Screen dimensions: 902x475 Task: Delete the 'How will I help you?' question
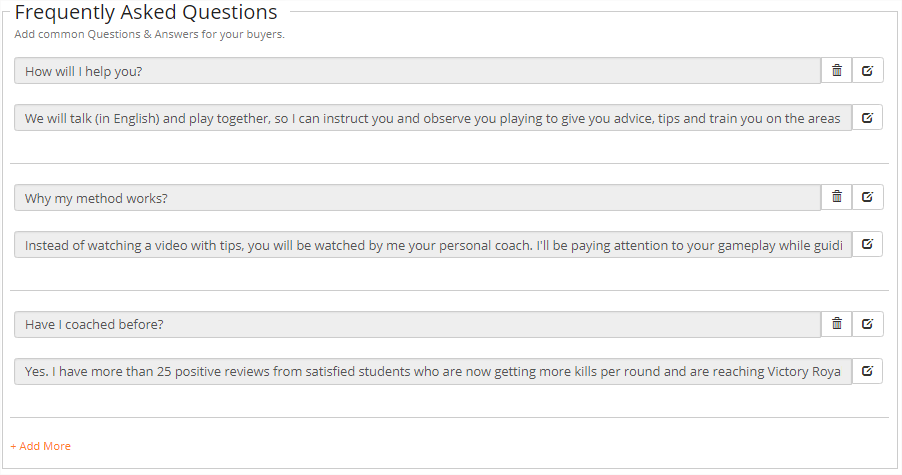pos(836,70)
